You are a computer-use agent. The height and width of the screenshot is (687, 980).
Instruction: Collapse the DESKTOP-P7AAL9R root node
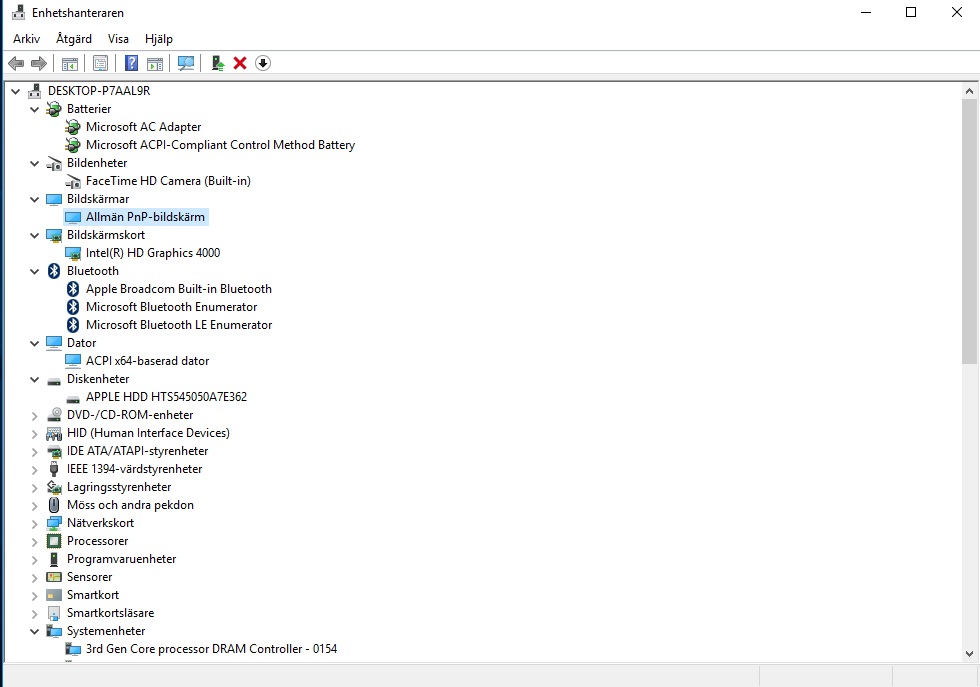[16, 91]
